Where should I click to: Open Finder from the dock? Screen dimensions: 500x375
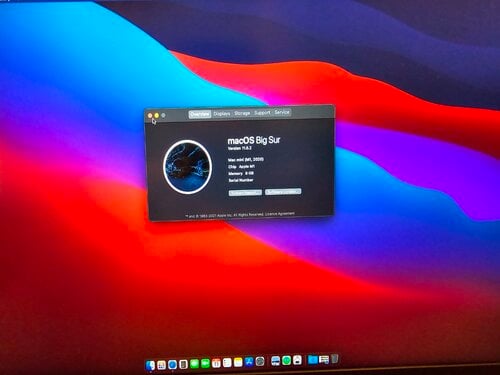point(150,365)
